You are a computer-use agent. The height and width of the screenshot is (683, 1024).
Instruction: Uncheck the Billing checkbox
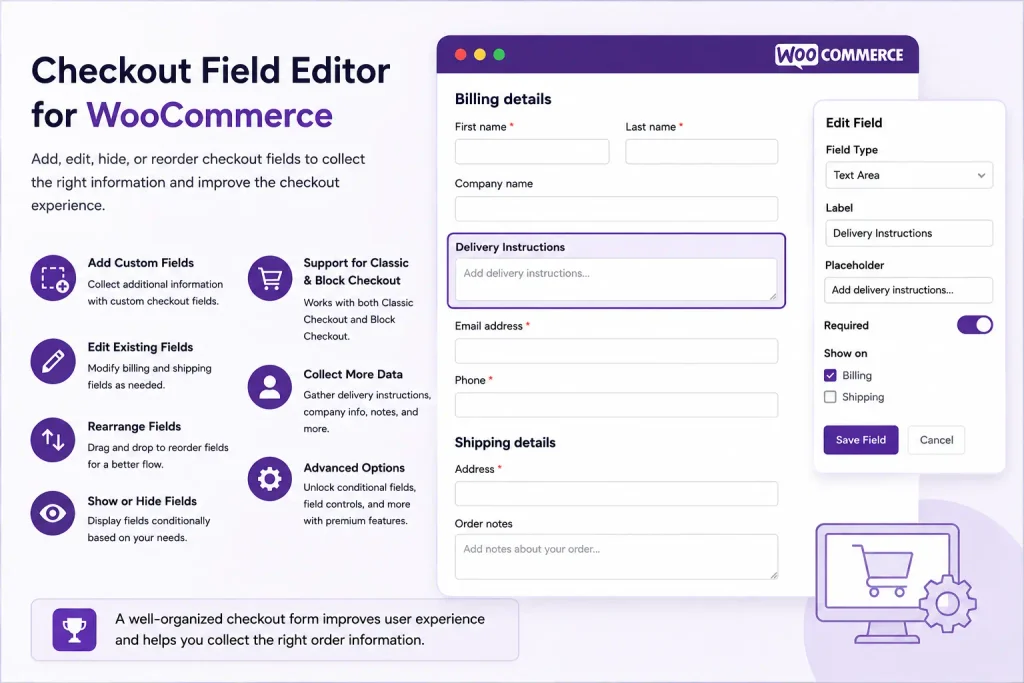830,375
